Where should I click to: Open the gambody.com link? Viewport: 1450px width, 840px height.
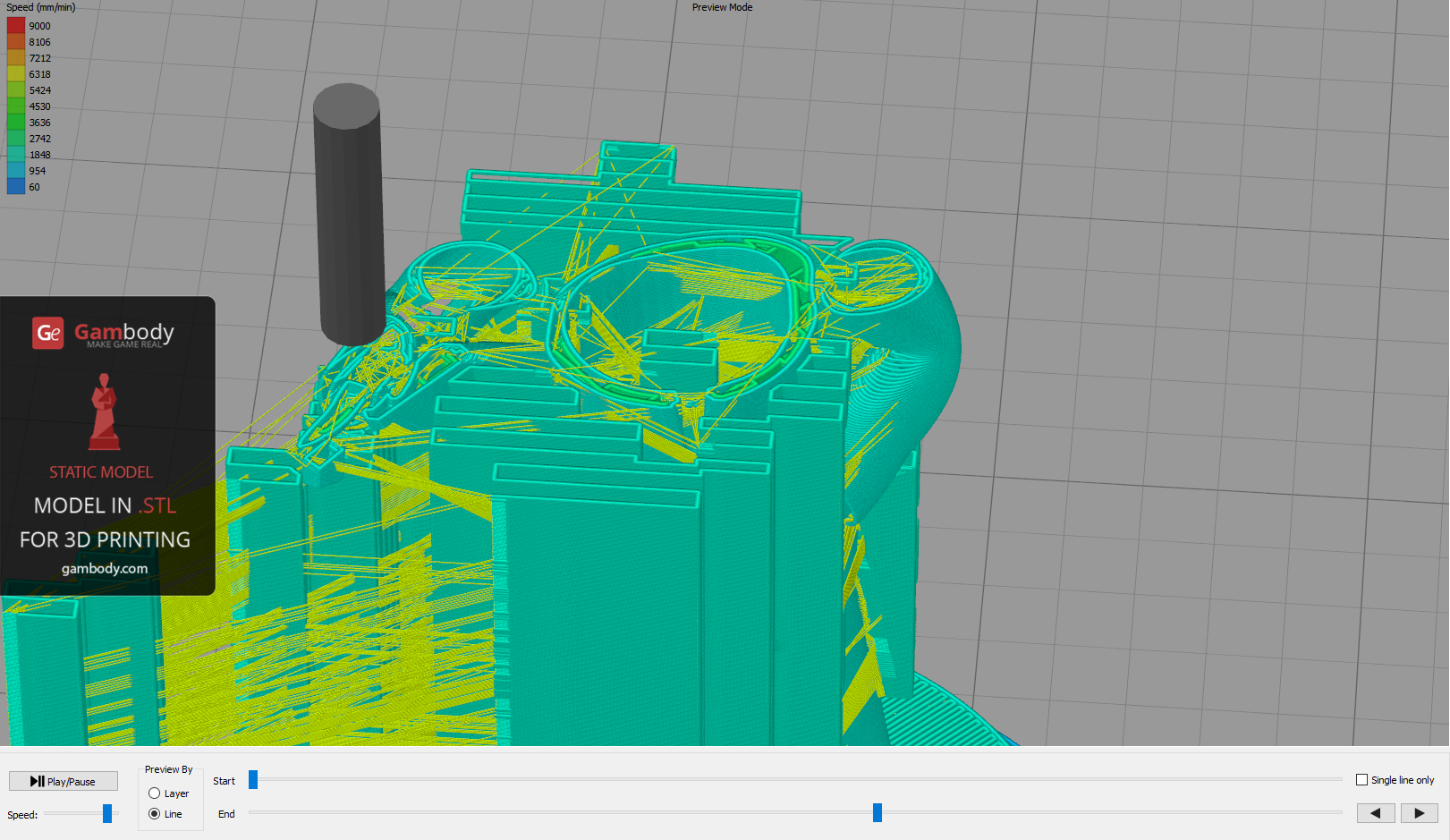click(x=105, y=568)
